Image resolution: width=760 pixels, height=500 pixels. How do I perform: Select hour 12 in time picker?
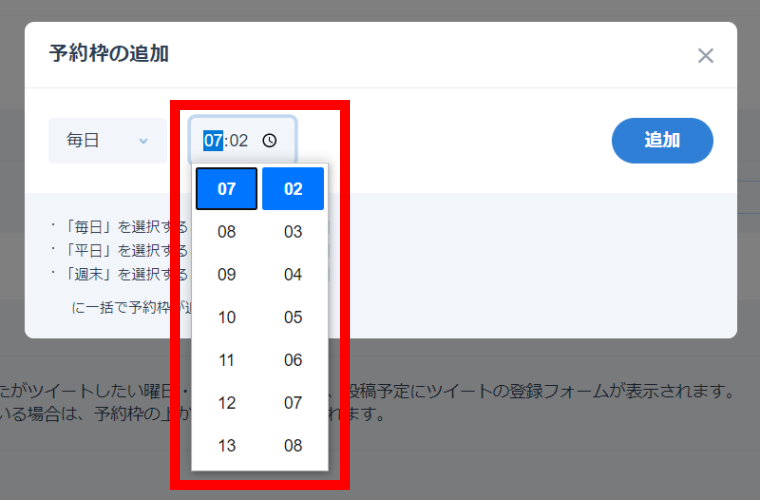pyautogui.click(x=227, y=403)
